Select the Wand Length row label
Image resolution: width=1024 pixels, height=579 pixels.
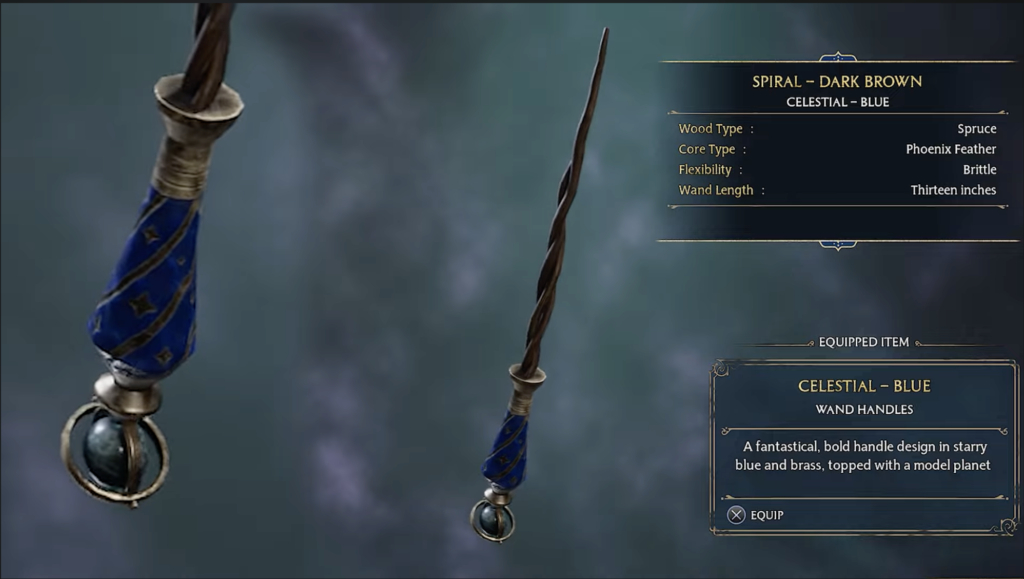click(x=716, y=190)
